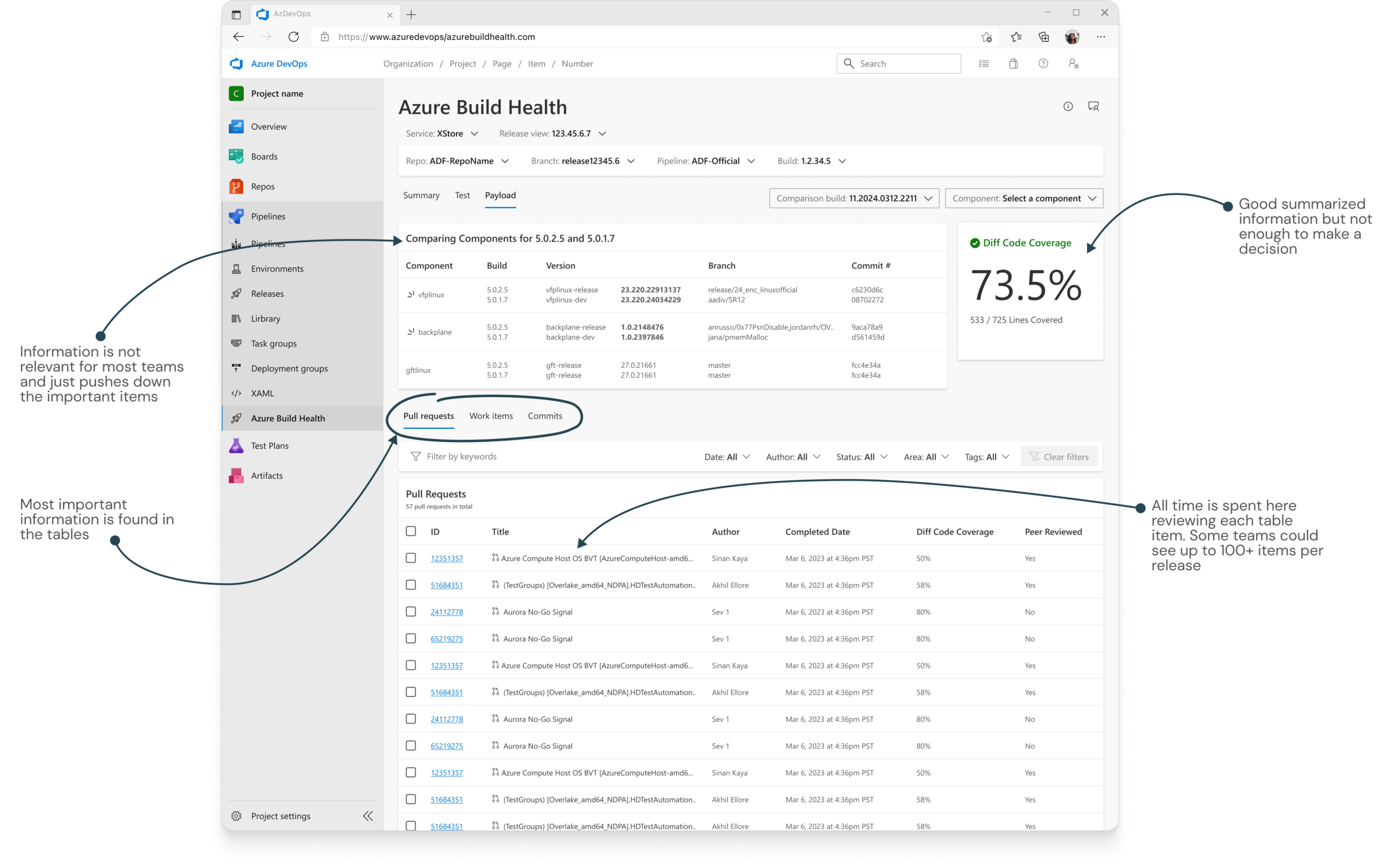Open the work items list icon in header
1386x868 pixels.
coord(983,64)
